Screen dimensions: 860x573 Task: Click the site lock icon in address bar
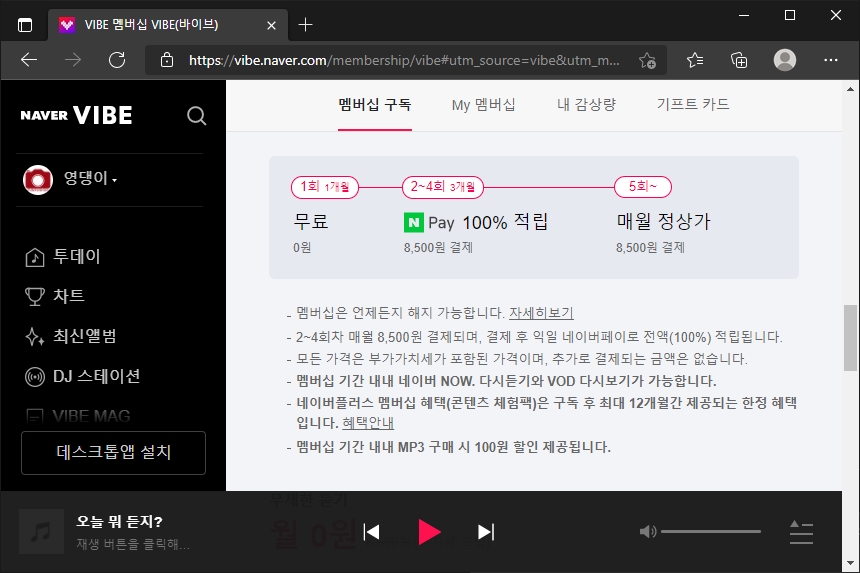[x=167, y=60]
